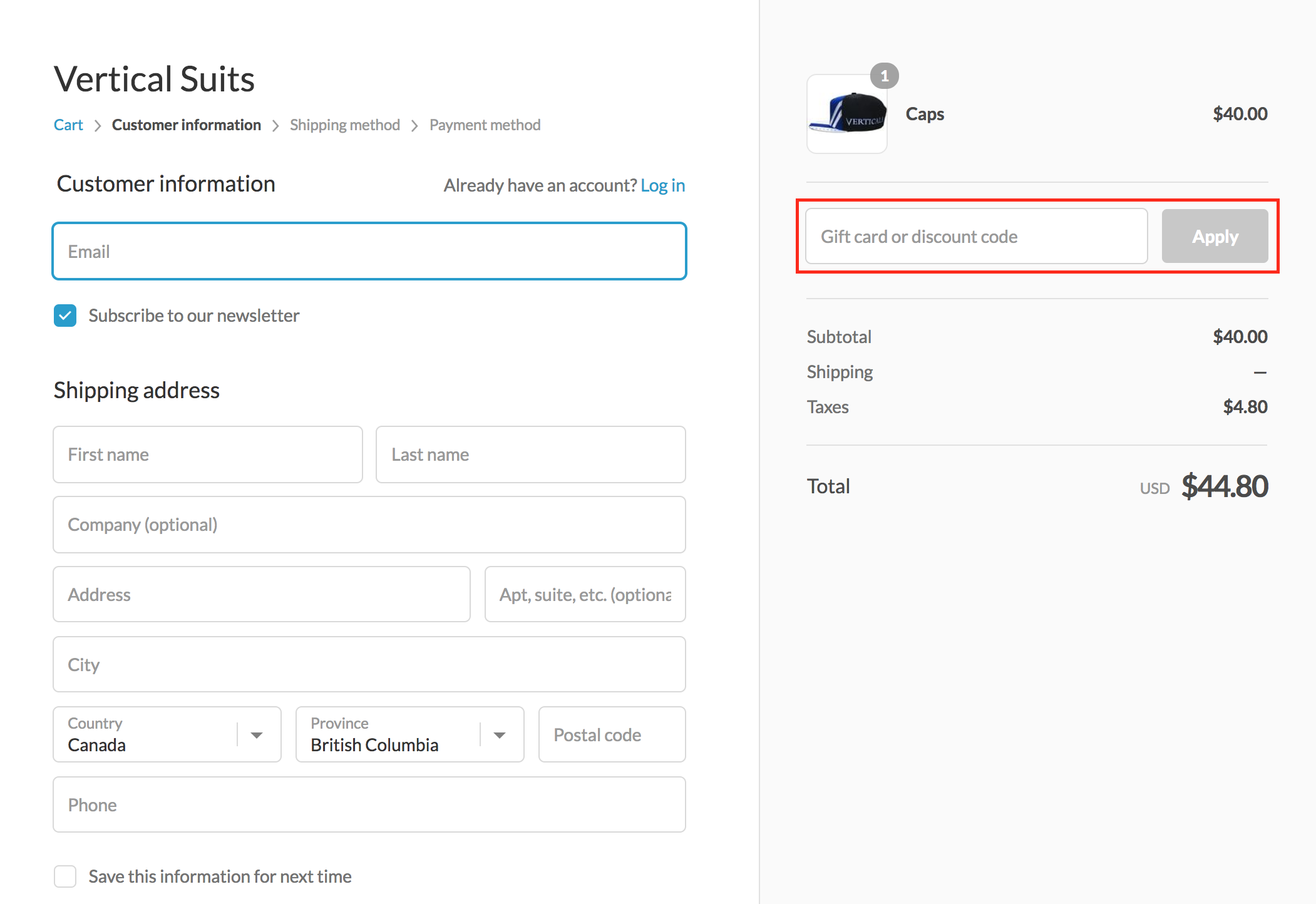Screen dimensions: 1316x904
Task: Click the Postal code field
Action: coord(612,735)
